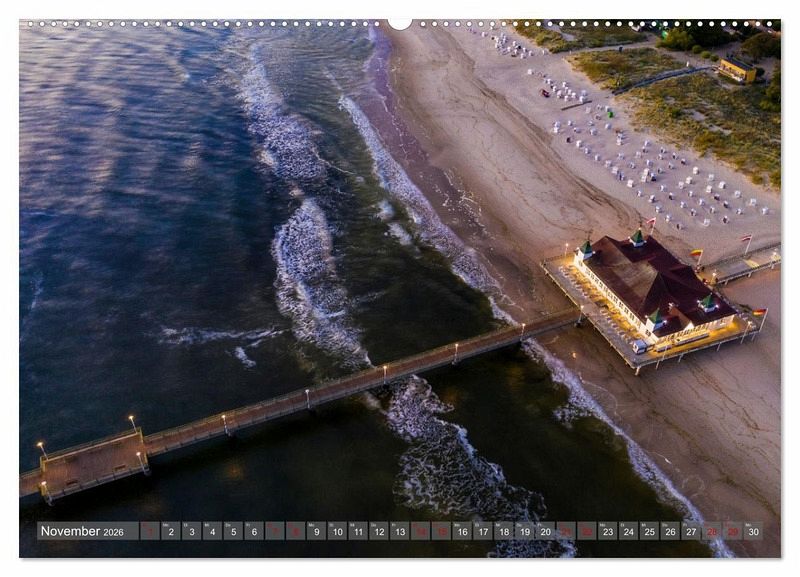The image size is (800, 577).
Task: Click the red-marked date 1 cell
Action: [x=150, y=532]
